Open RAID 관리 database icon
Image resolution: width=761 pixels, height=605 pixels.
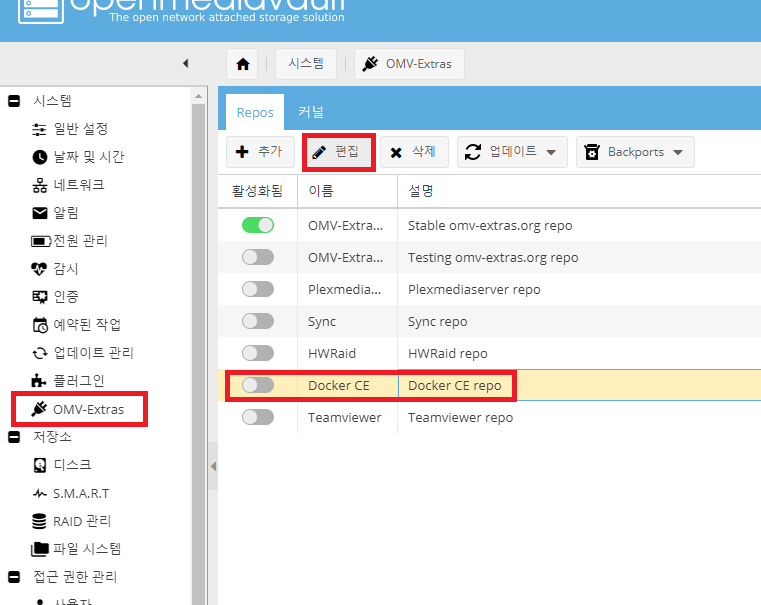point(39,521)
